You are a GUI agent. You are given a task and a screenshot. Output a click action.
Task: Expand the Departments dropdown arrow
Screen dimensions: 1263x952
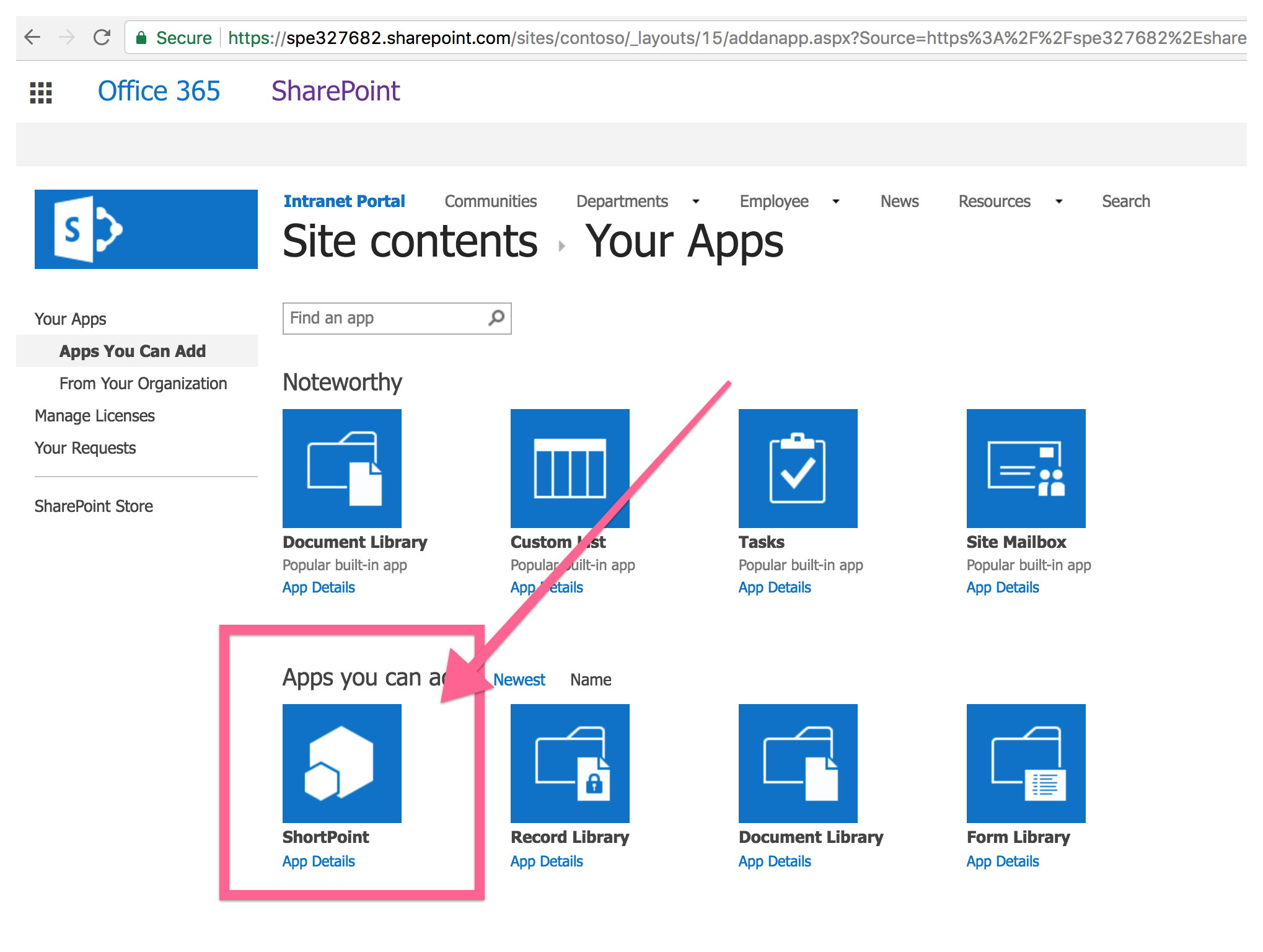[x=695, y=201]
